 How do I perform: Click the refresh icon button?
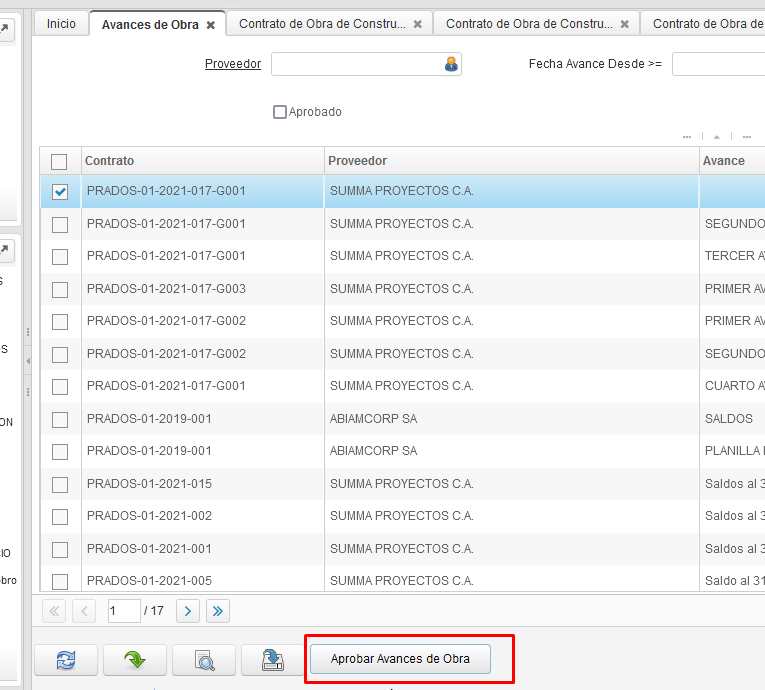tap(66, 659)
